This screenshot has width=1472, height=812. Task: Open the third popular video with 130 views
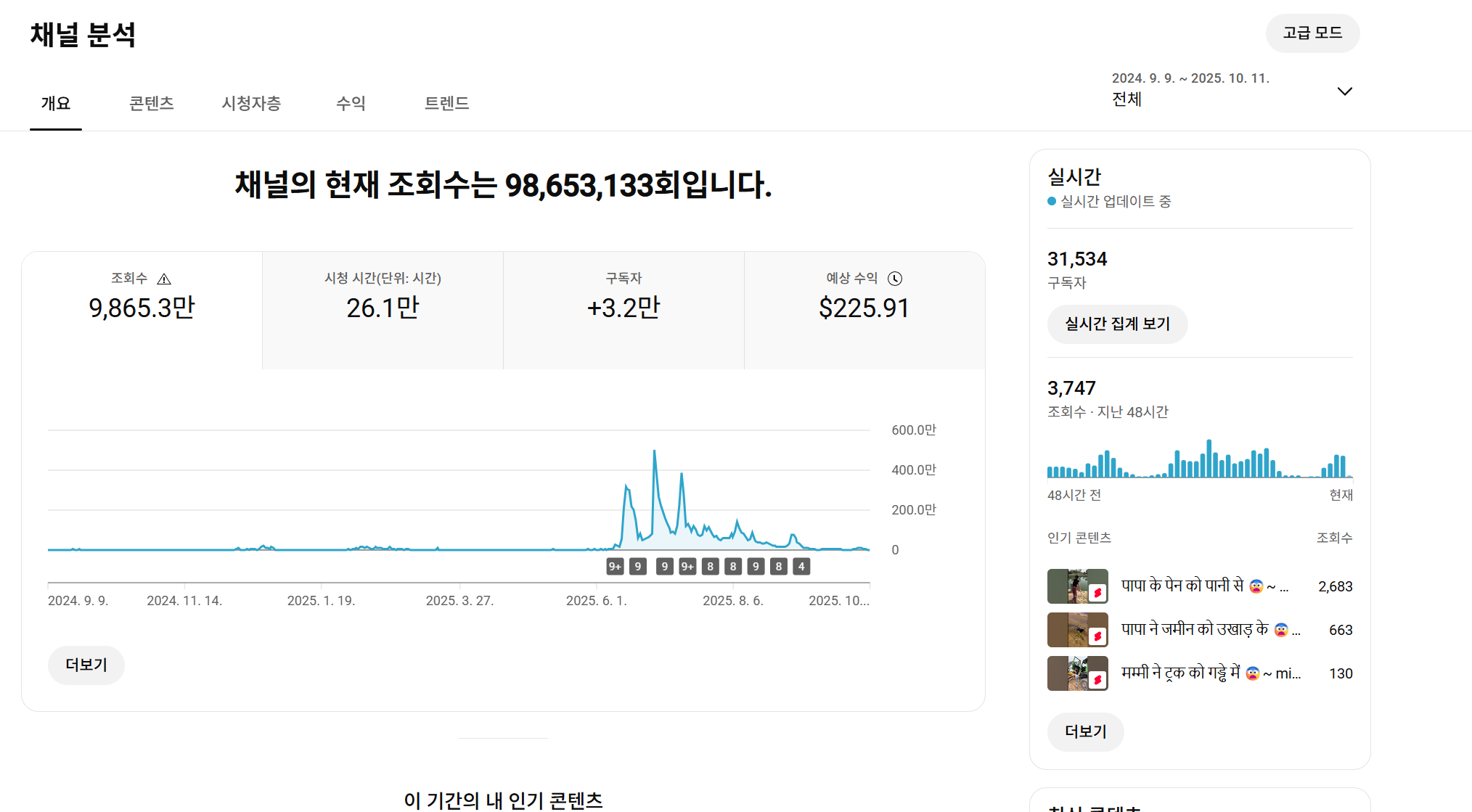1077,673
